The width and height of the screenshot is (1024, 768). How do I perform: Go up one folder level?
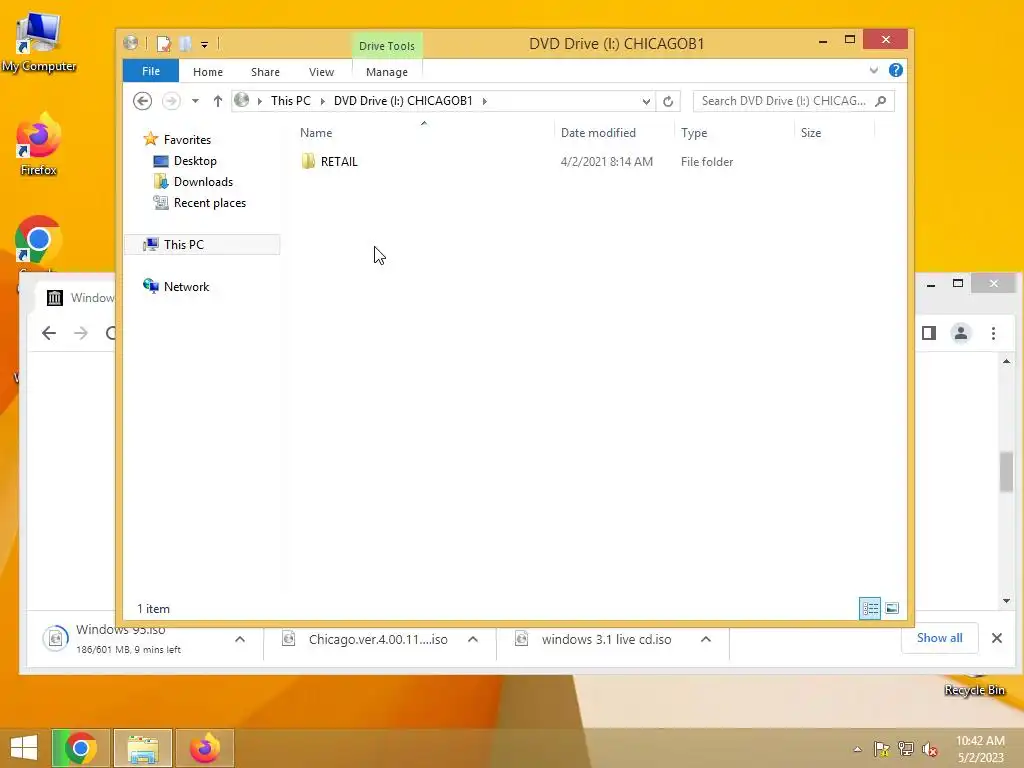pos(217,101)
